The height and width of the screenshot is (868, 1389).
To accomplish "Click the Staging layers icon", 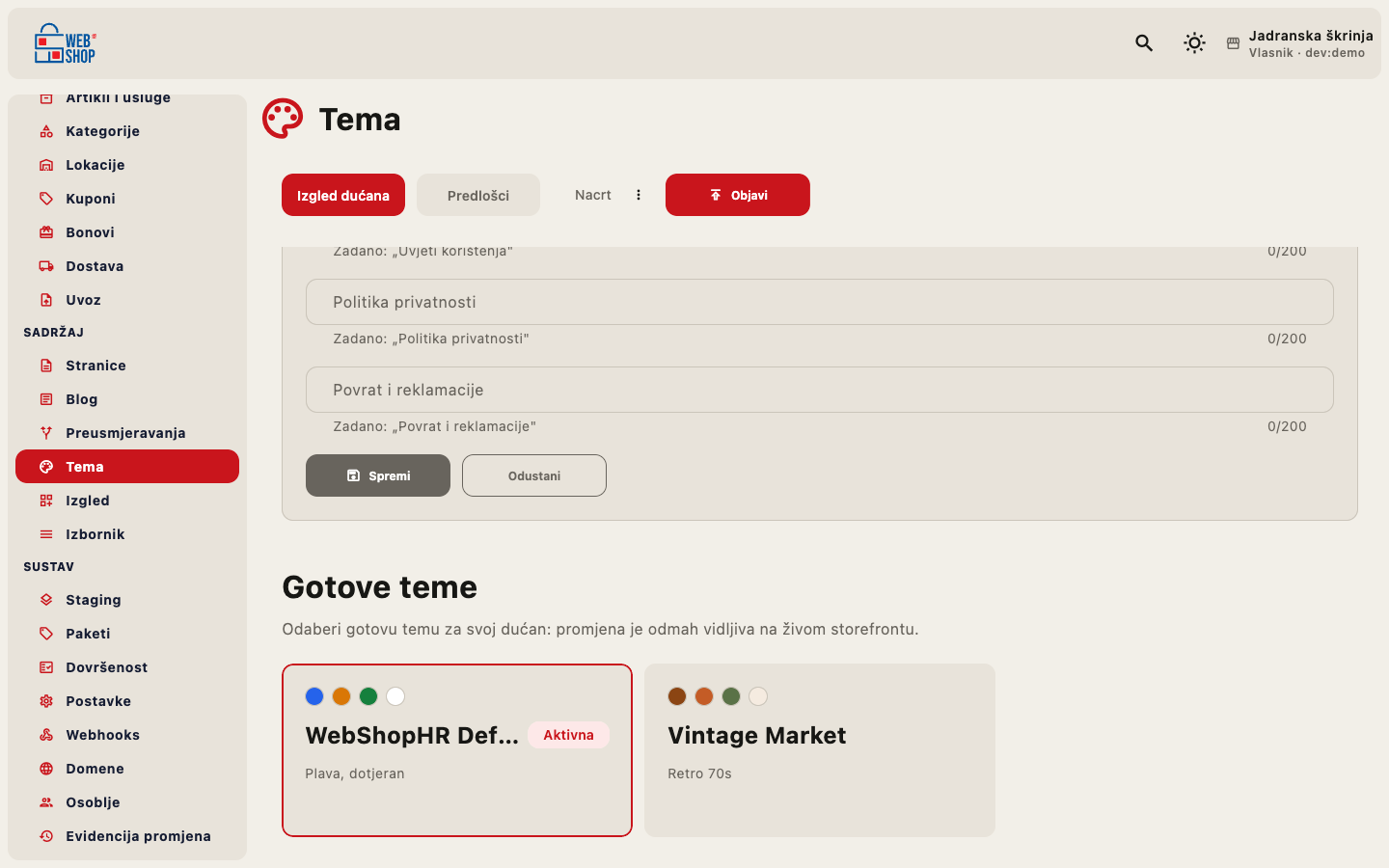I will click(x=46, y=600).
